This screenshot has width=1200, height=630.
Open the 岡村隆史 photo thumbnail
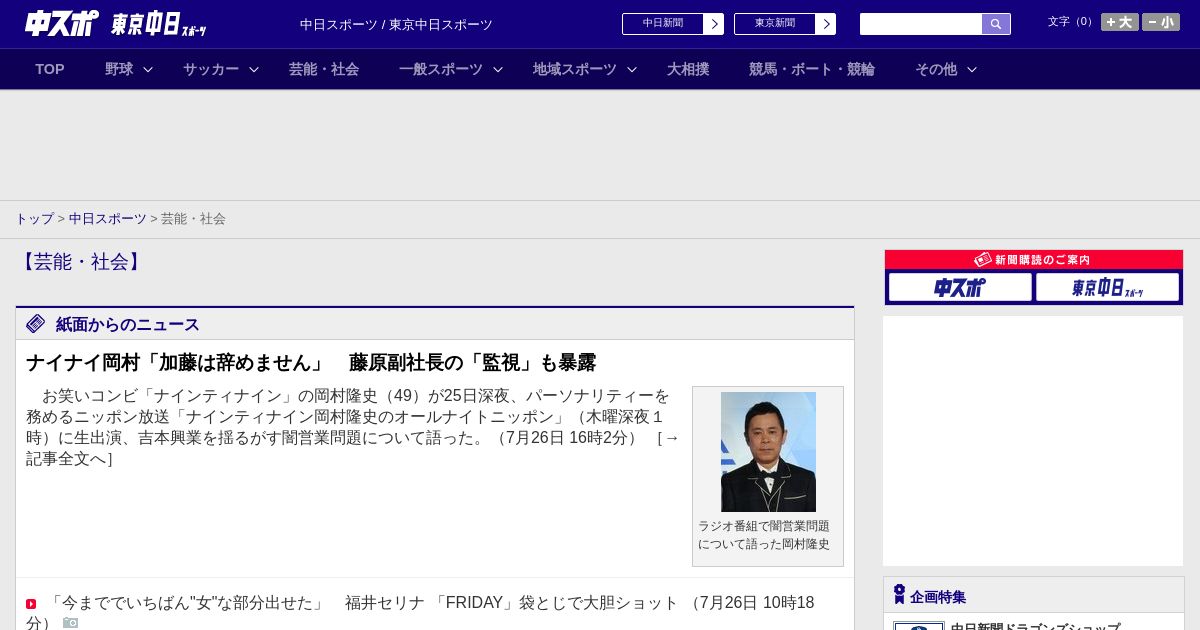768,452
